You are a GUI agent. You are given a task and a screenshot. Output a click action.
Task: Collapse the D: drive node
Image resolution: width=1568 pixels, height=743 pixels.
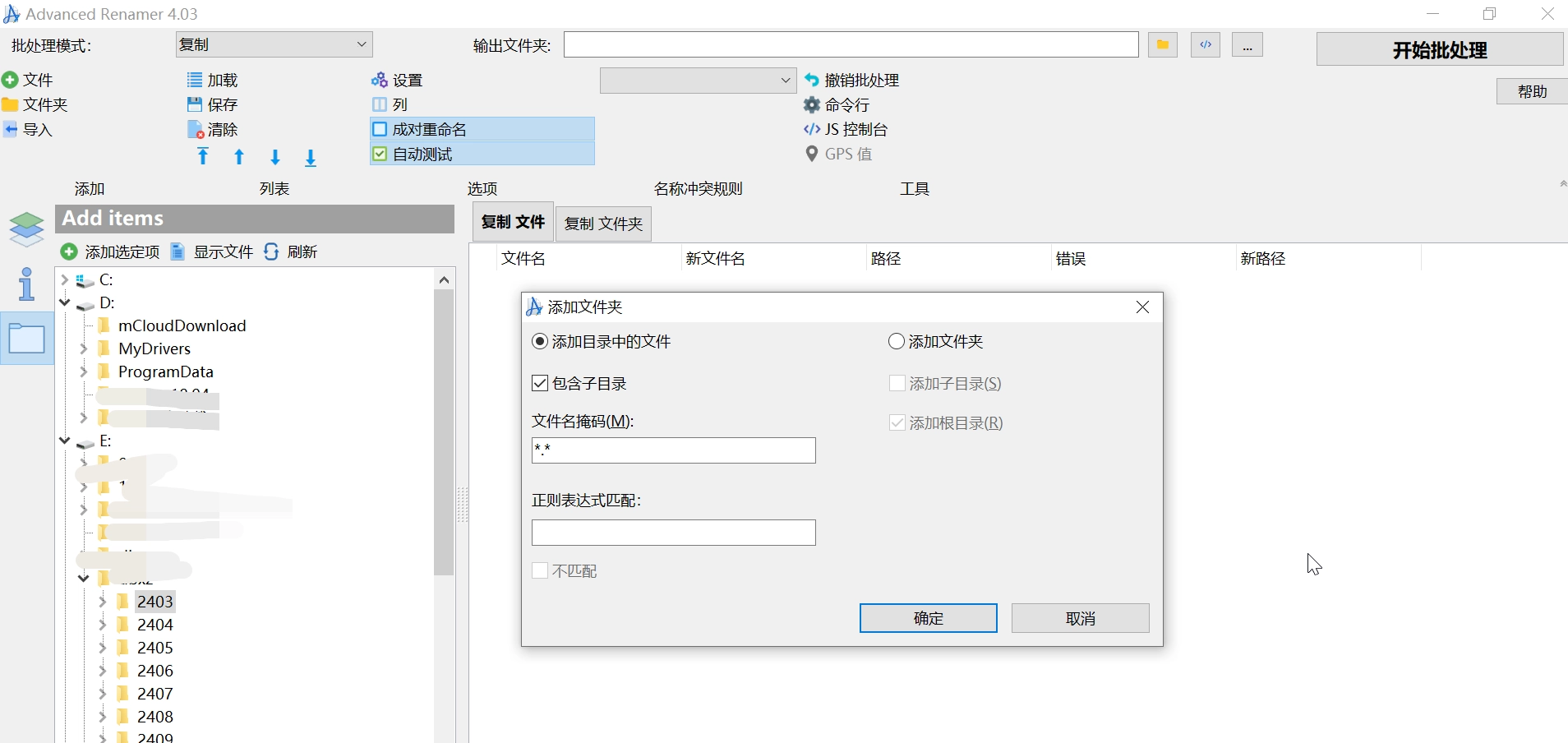click(64, 302)
